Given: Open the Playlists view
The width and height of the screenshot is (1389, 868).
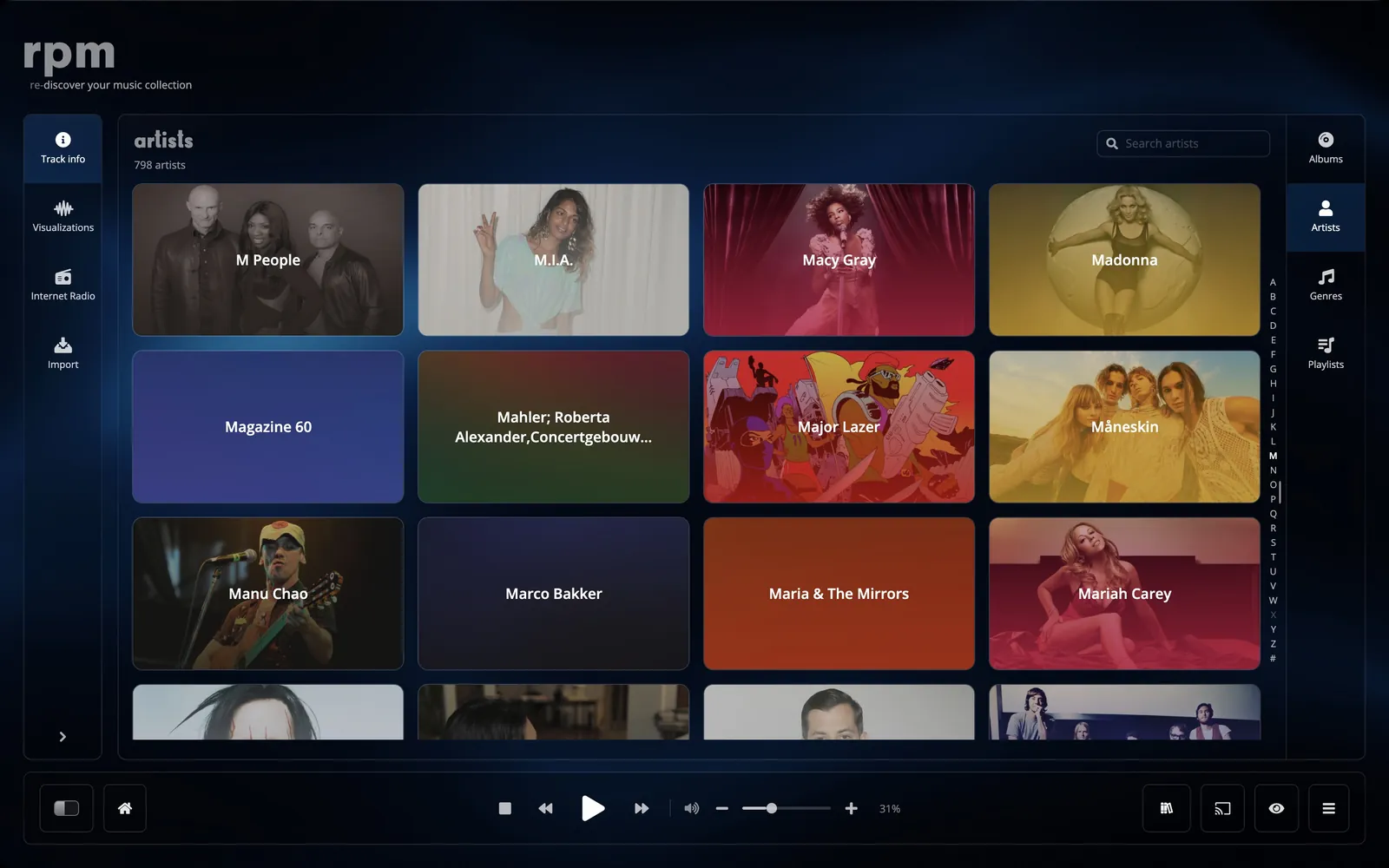Looking at the screenshot, I should coord(1326,354).
